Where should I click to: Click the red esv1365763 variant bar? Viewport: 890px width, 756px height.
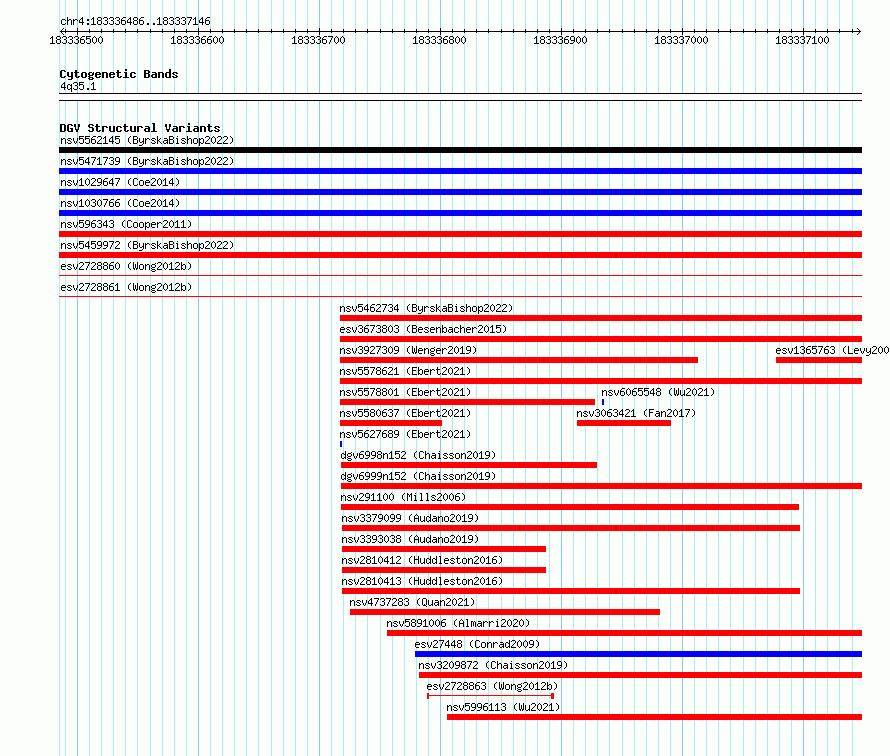[819, 360]
